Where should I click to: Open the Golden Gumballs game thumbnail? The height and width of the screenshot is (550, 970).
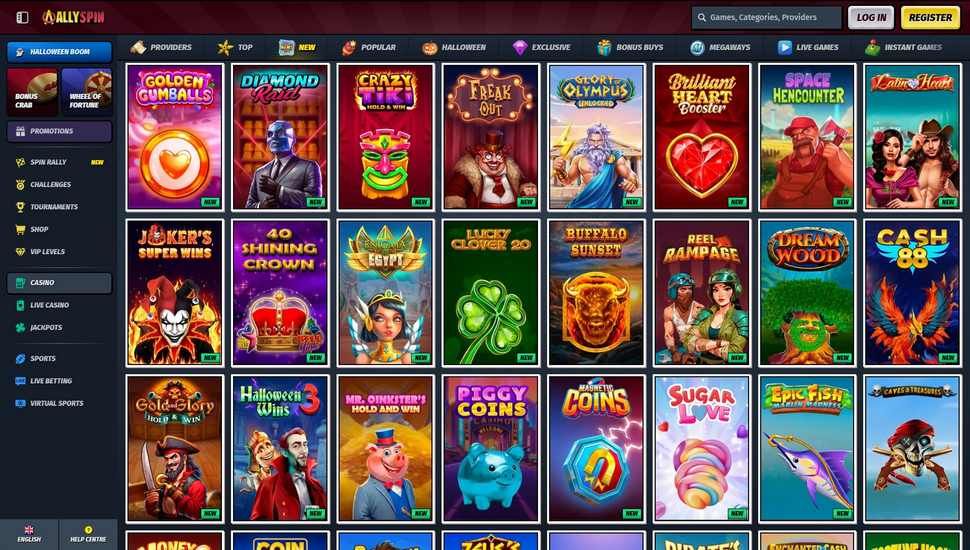click(x=174, y=137)
